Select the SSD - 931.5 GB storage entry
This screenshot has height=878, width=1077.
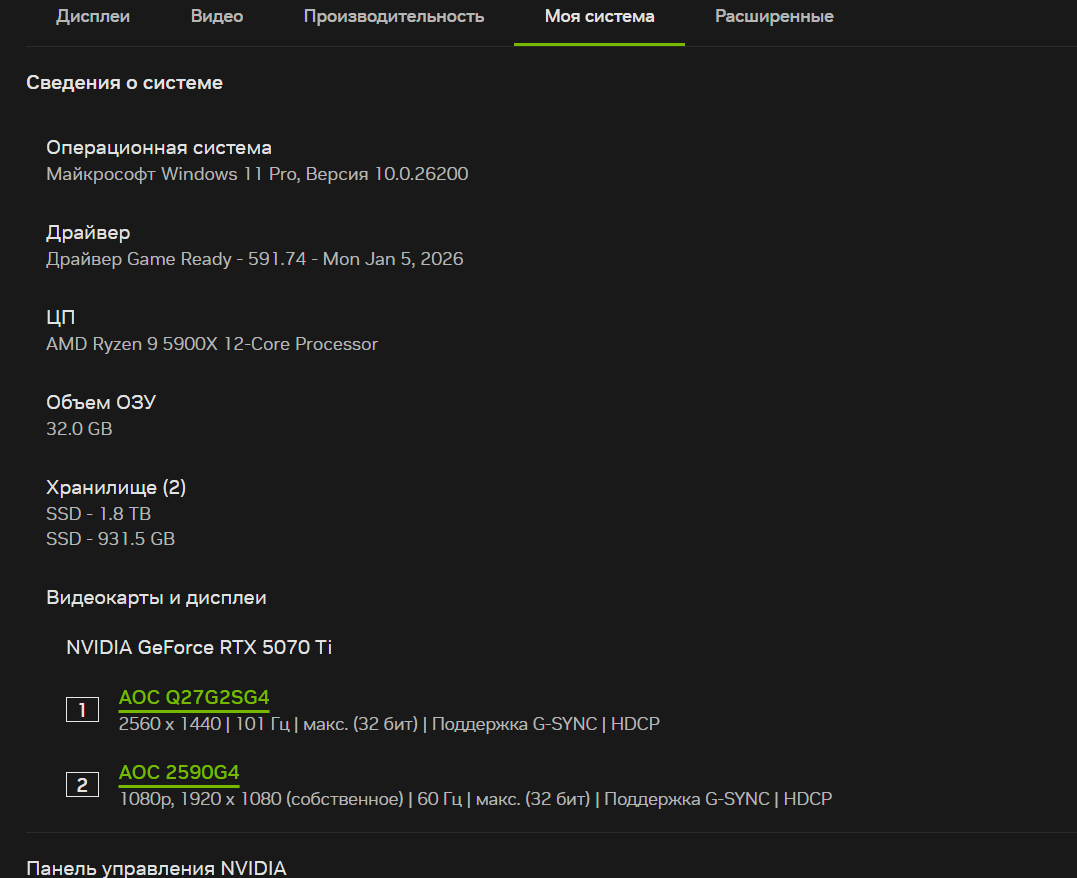(x=110, y=539)
